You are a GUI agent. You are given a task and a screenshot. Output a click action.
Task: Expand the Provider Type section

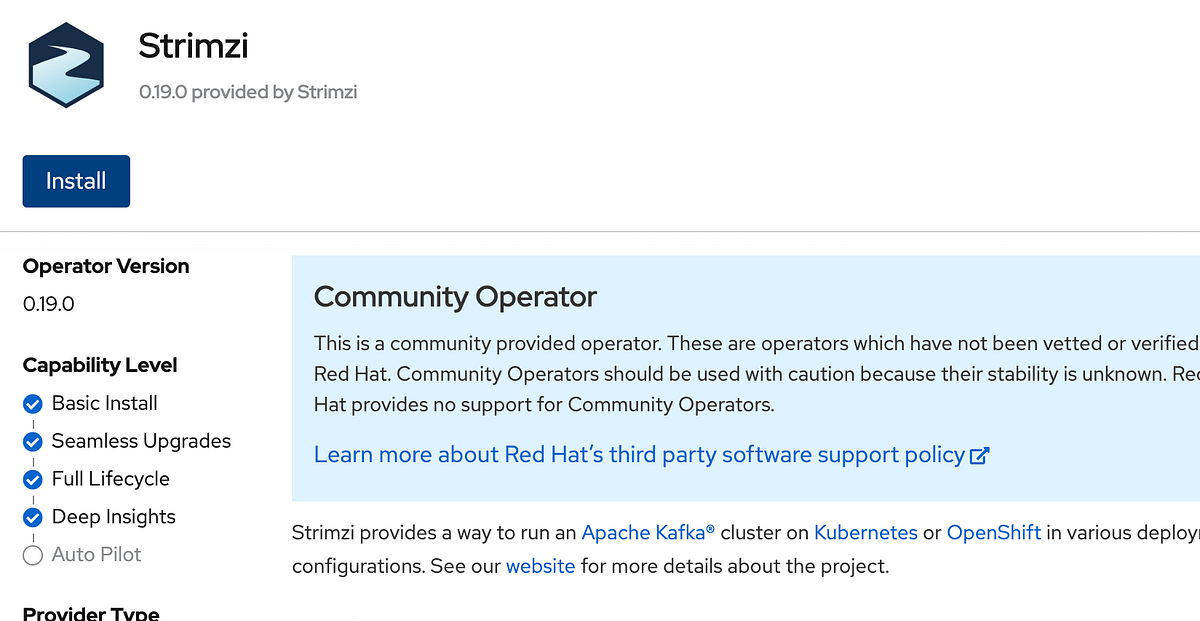tap(90, 612)
